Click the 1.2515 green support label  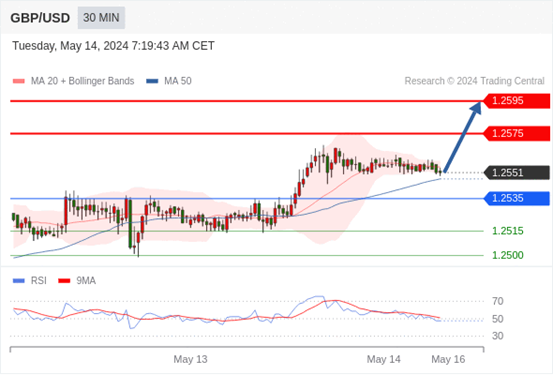point(508,231)
